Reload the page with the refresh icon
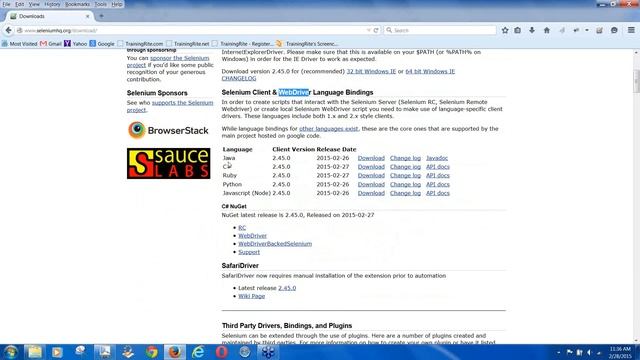This screenshot has height=360, width=640. 376,30
